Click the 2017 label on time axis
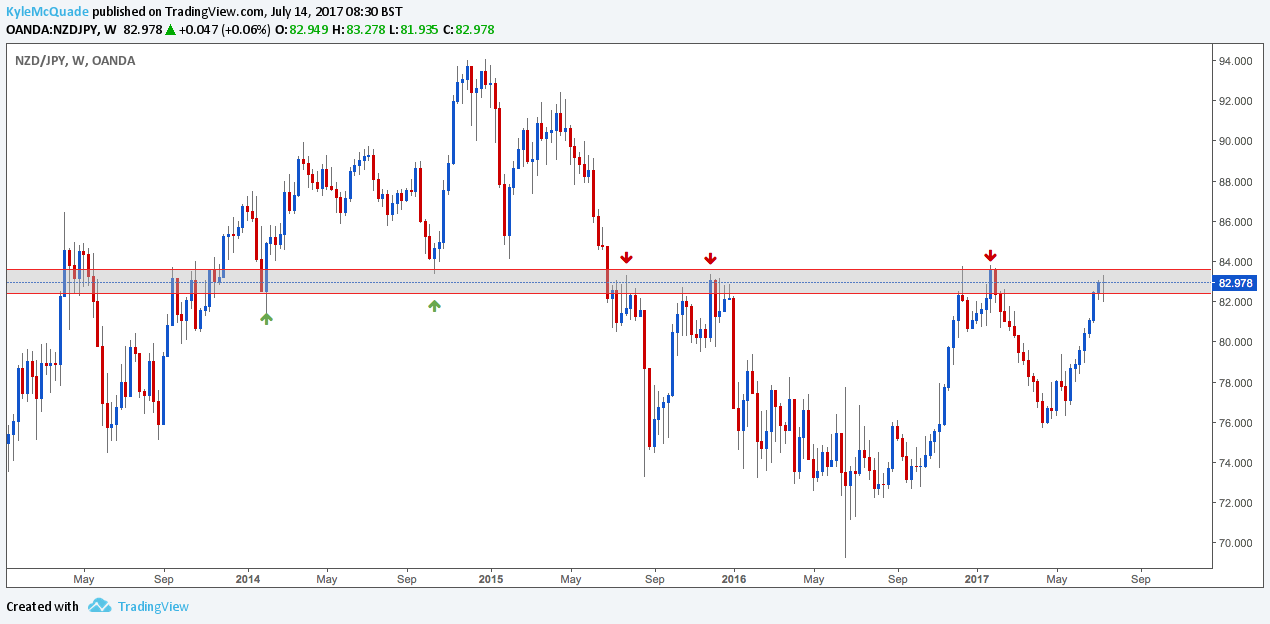This screenshot has width=1270, height=624. (x=977, y=579)
